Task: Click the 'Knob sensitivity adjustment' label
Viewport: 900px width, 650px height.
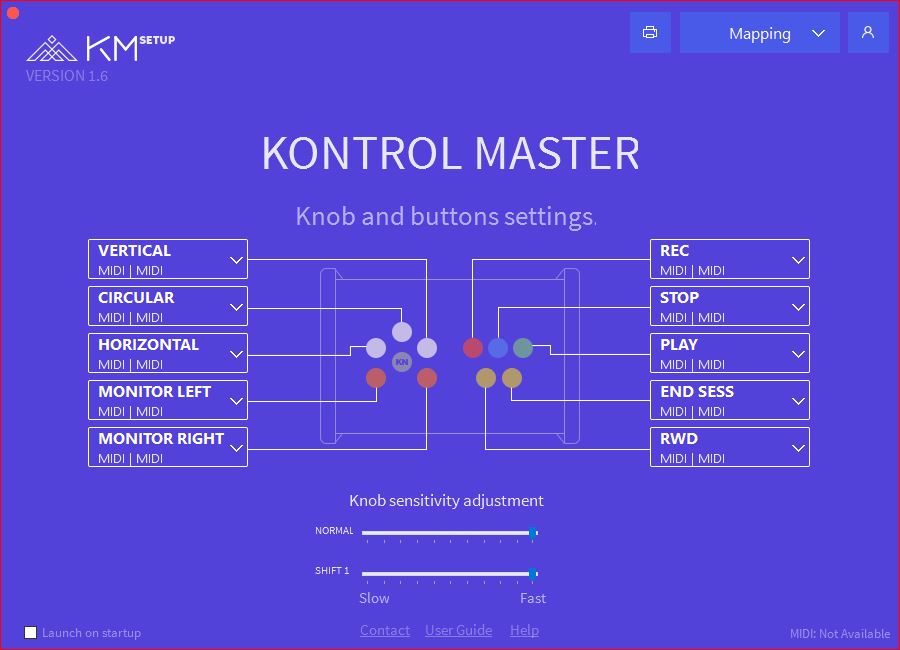Action: [446, 501]
